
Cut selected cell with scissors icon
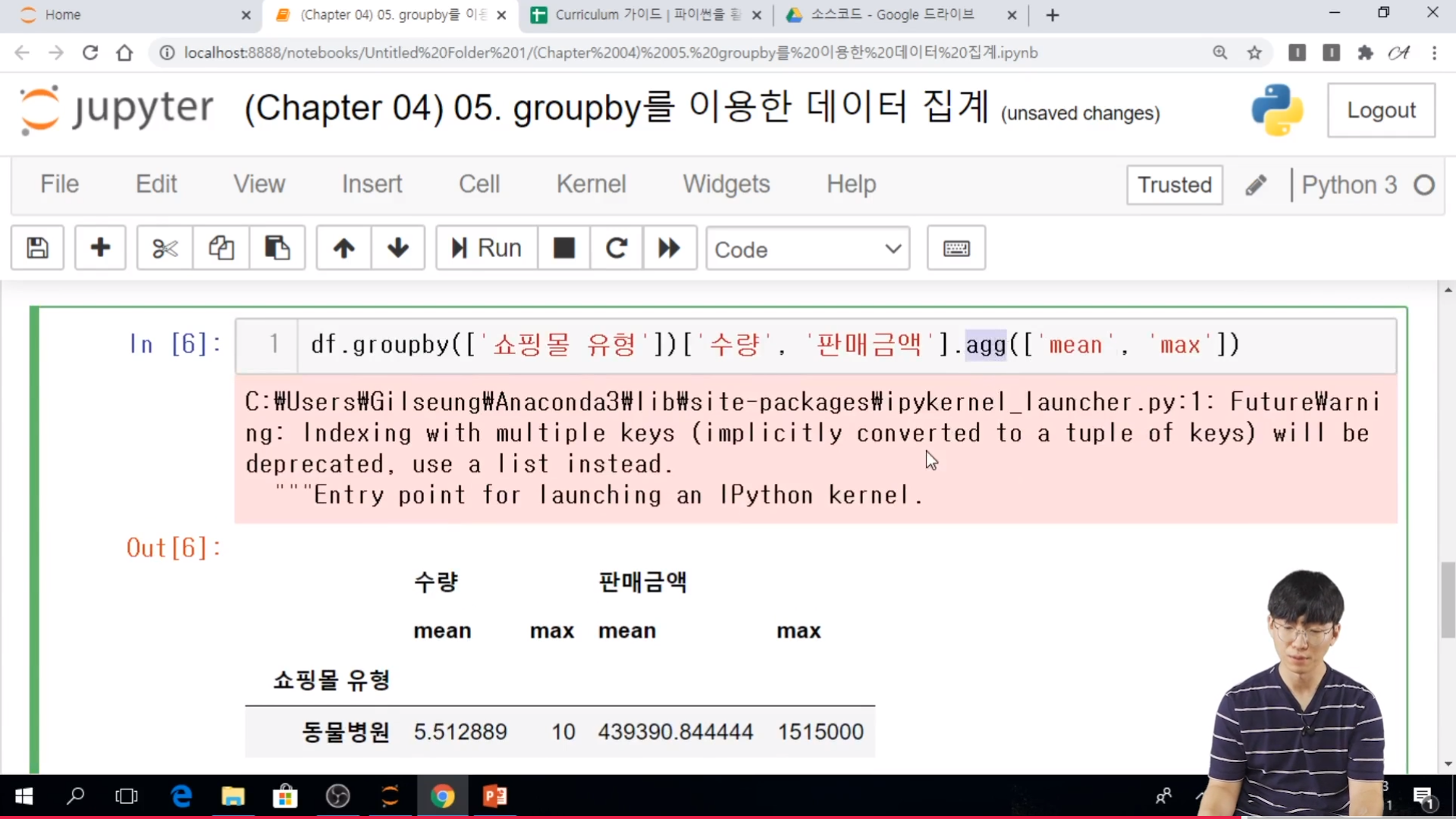(x=165, y=248)
